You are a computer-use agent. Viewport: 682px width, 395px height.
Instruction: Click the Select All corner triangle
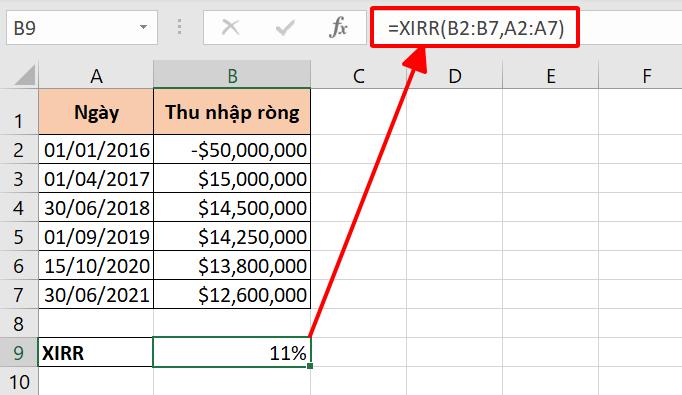pos(25,75)
